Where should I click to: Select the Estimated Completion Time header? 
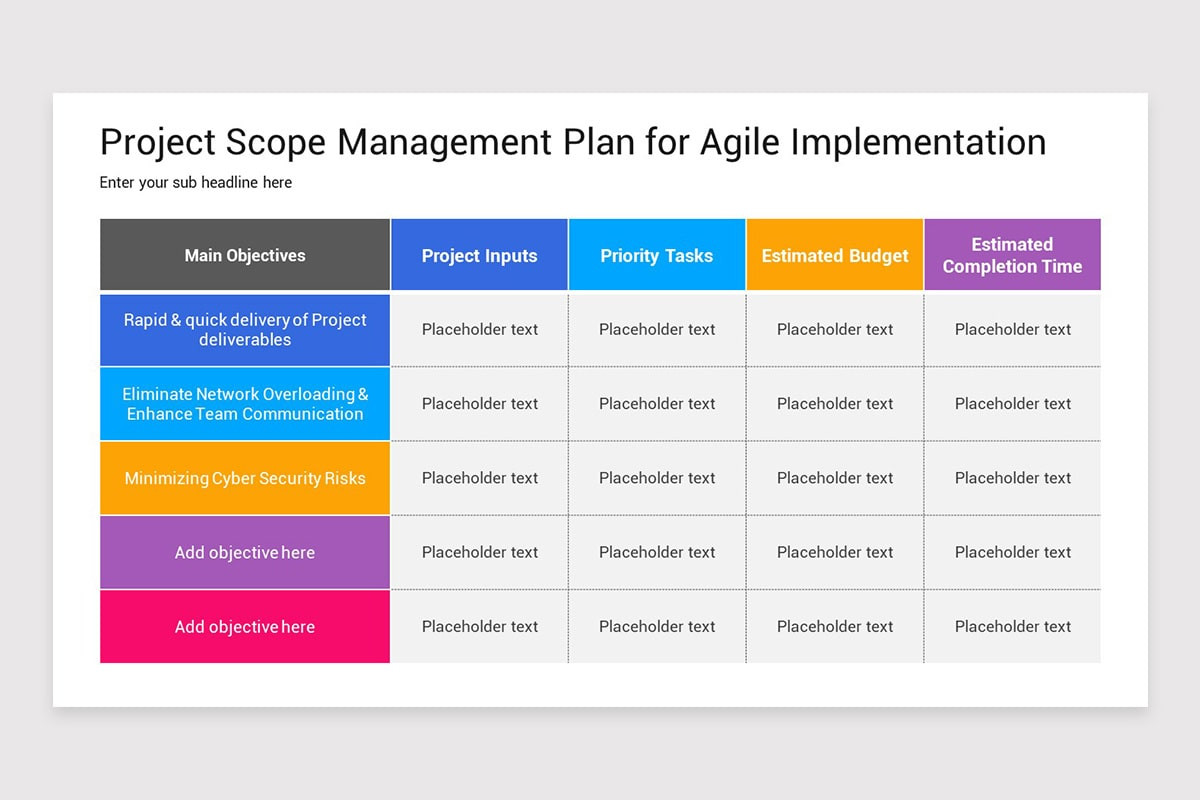(x=1013, y=255)
